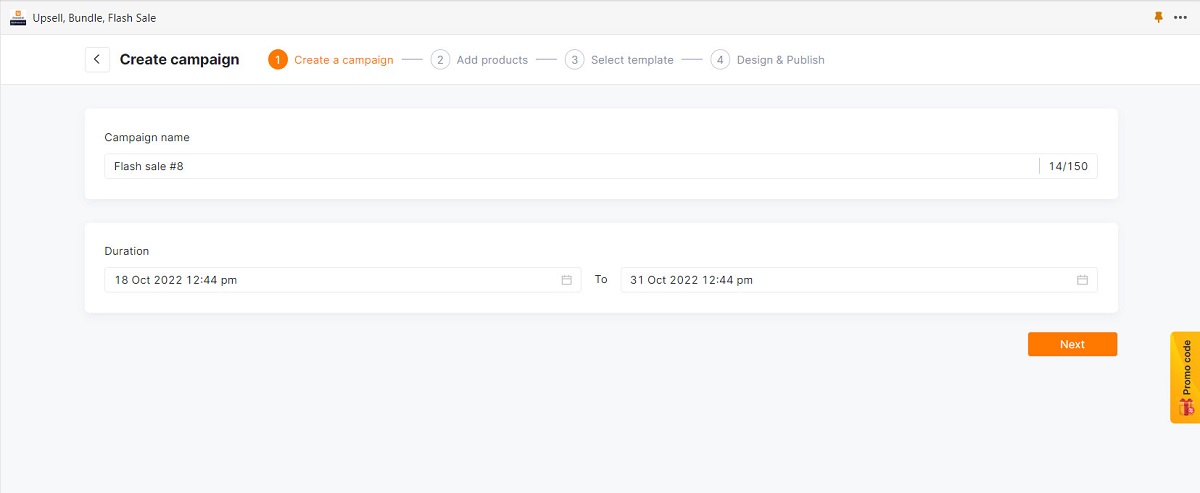Click the app logo beside Upsell, Bundle title
The width and height of the screenshot is (1200, 493).
tap(18, 17)
